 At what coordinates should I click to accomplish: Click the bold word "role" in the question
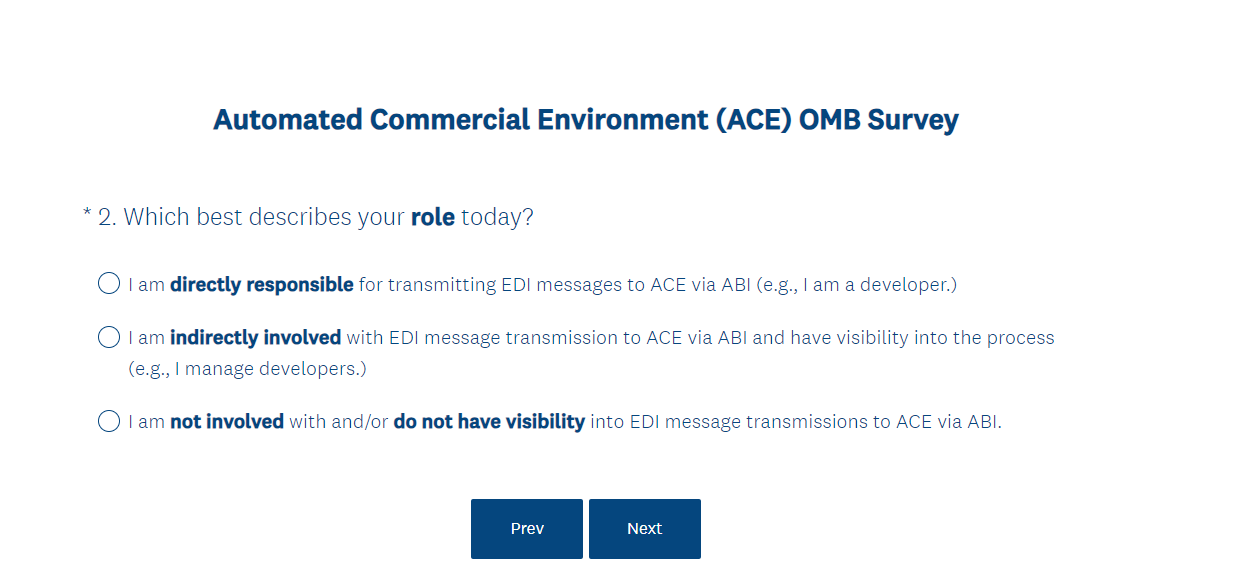(x=432, y=217)
